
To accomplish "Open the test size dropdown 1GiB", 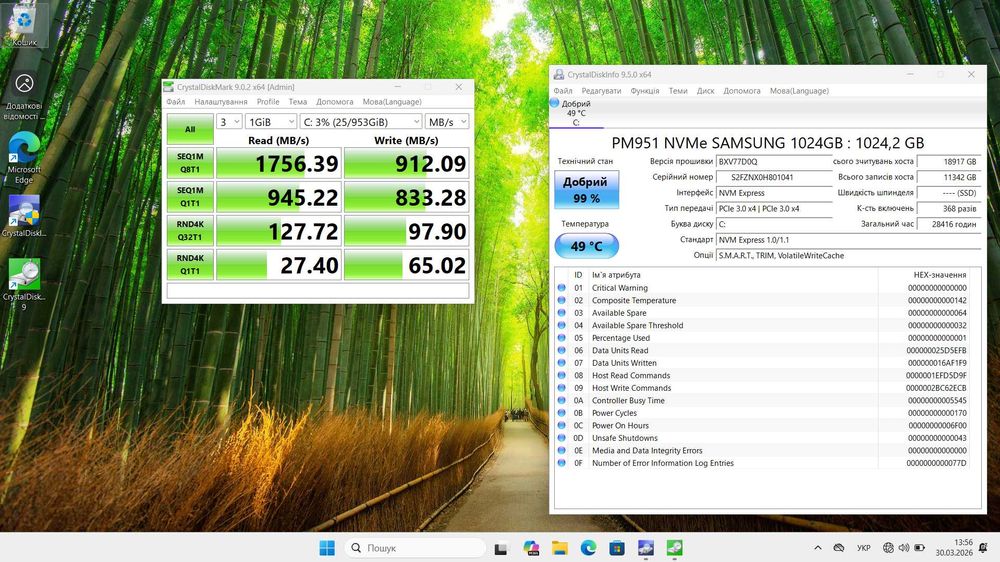I will [x=271, y=122].
